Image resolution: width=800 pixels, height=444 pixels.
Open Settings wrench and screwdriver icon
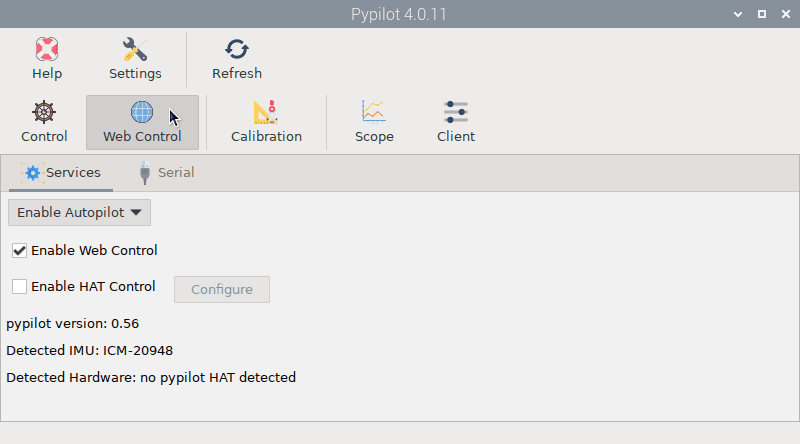coord(135,49)
